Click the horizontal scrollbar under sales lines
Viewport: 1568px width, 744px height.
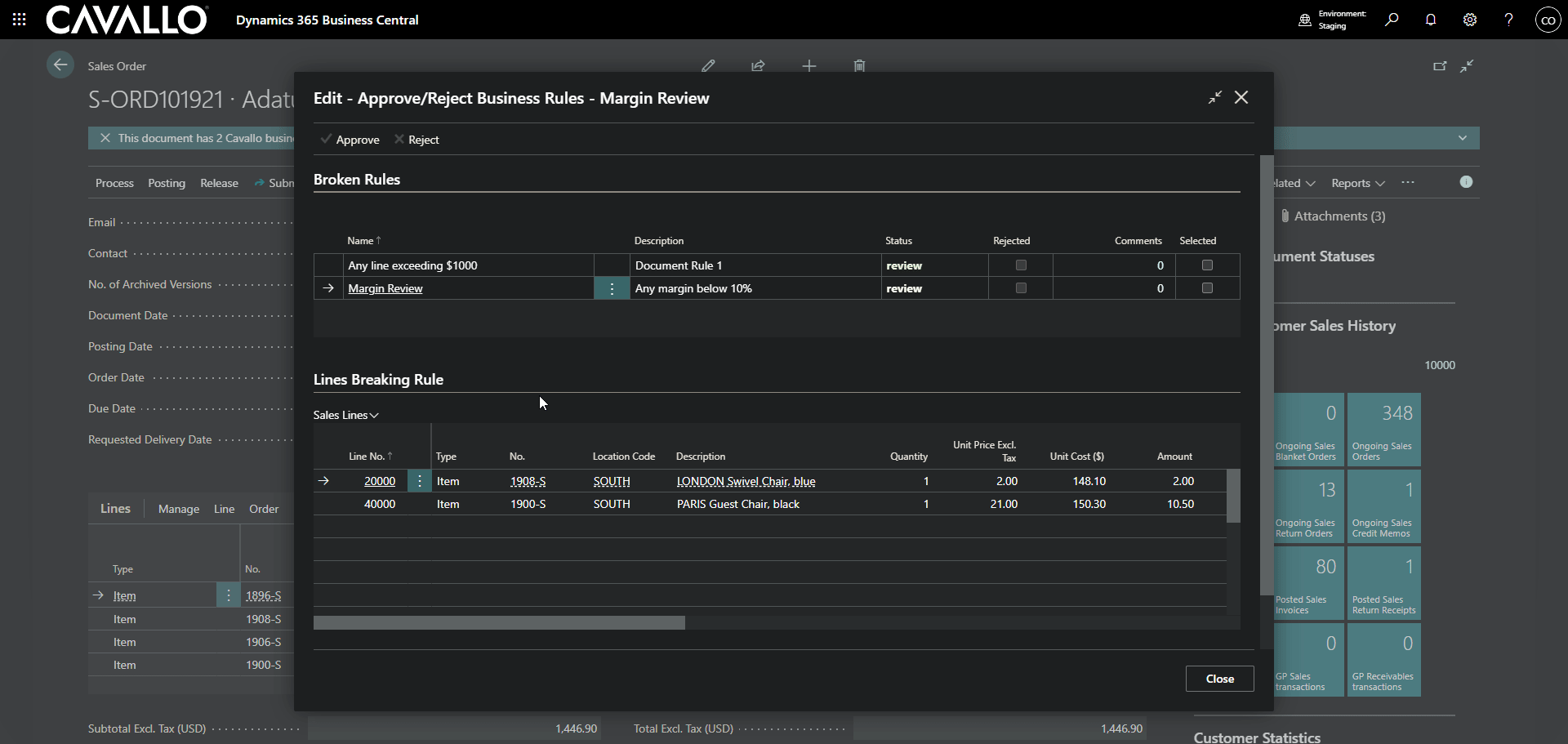[x=499, y=623]
